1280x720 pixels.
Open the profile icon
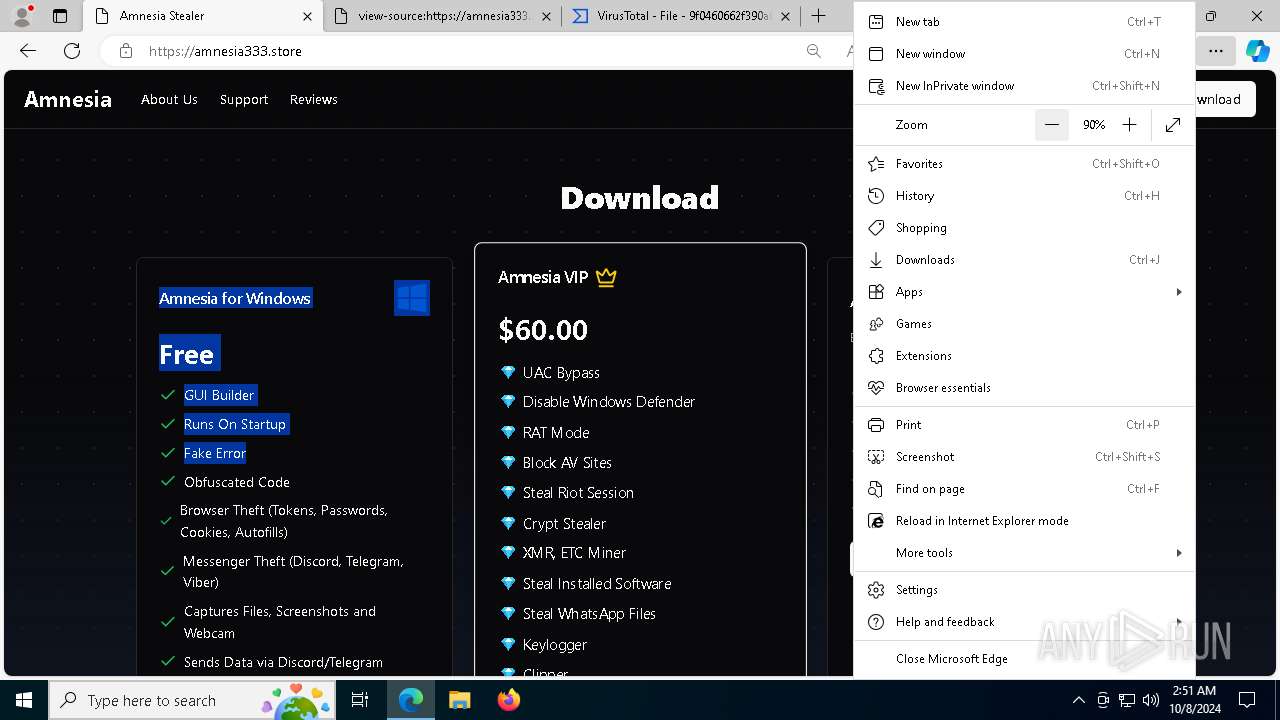click(x=24, y=16)
